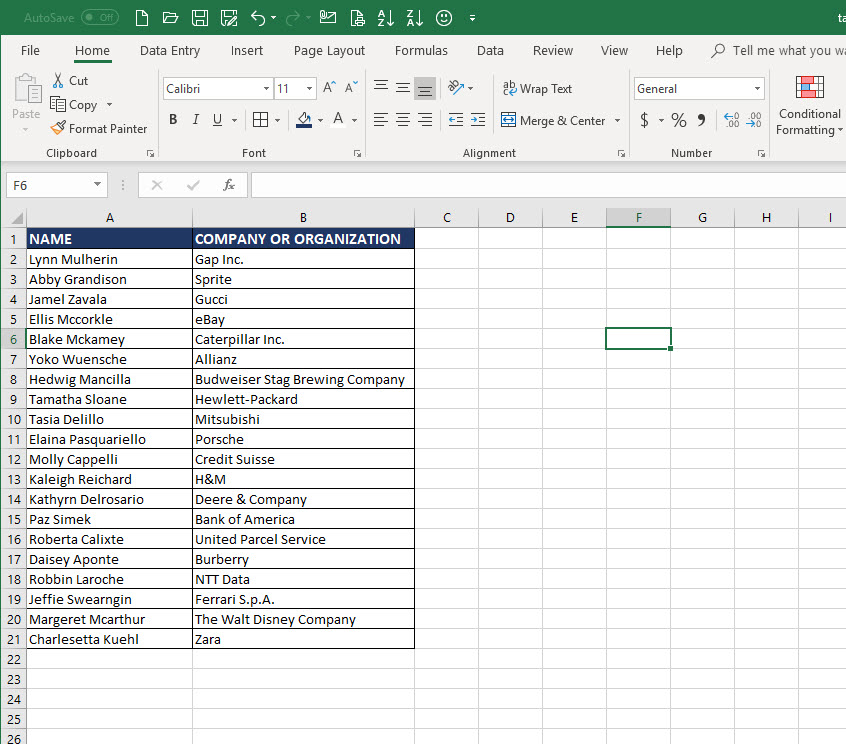Click the smiley feedback icon

pos(444,18)
